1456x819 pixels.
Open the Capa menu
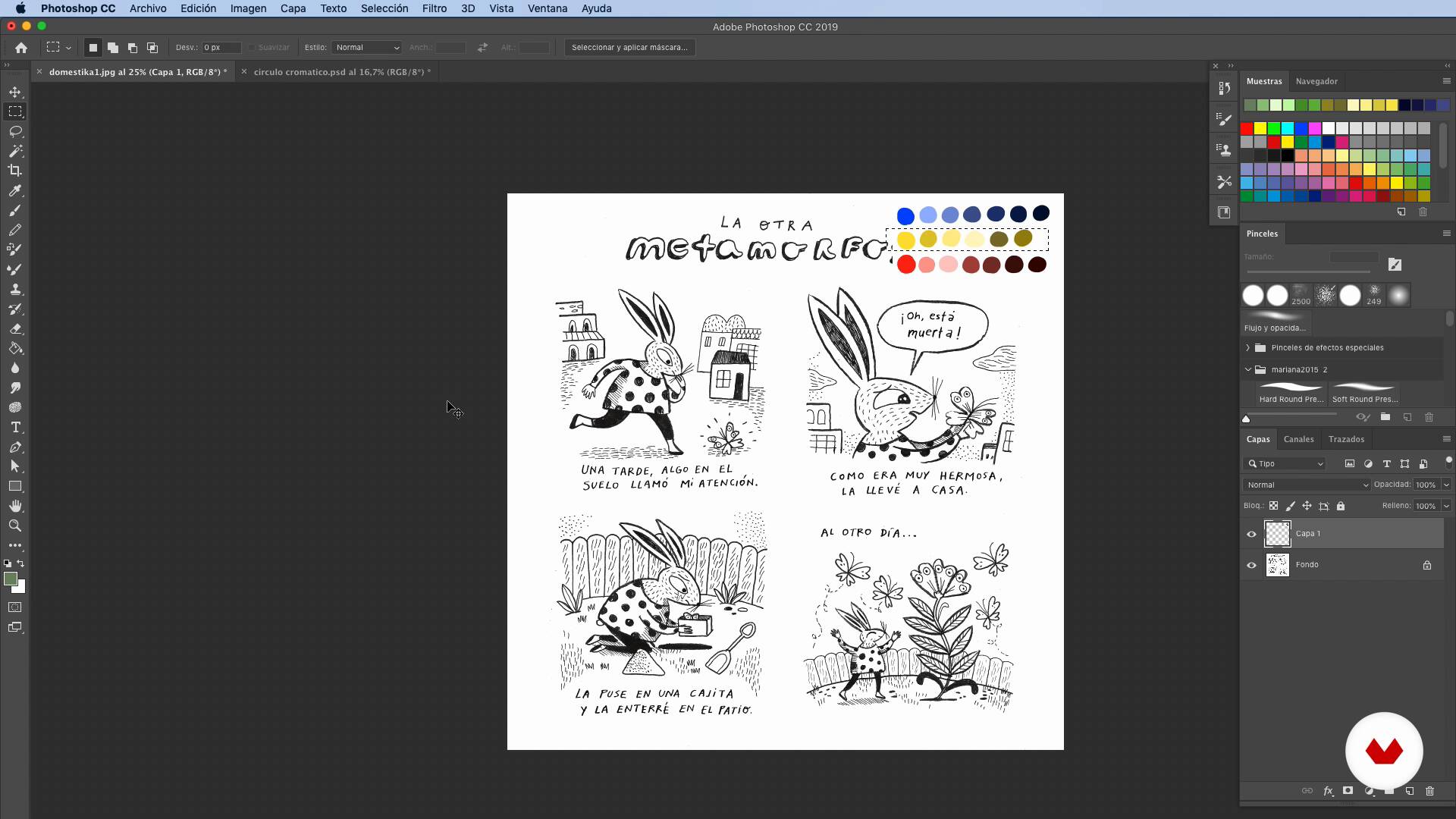point(293,8)
